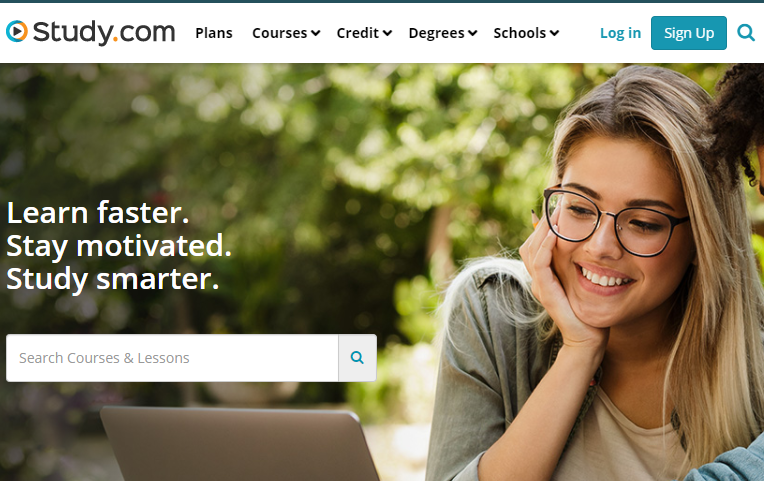Click the Study.com play-circle logo icon

point(17,31)
